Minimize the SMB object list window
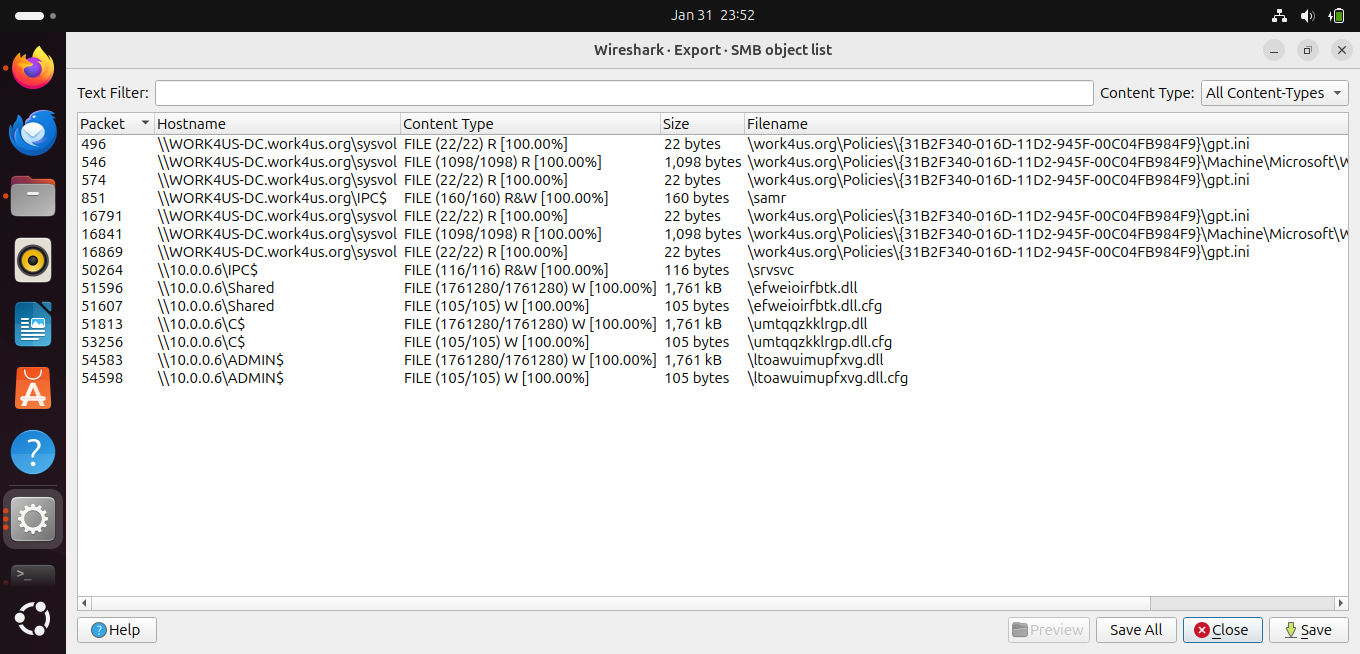The image size is (1360, 654). coord(1273,50)
